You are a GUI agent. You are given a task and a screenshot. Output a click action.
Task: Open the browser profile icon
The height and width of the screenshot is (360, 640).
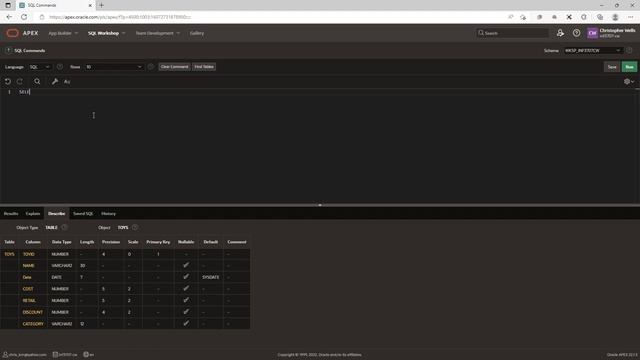tap(615, 17)
